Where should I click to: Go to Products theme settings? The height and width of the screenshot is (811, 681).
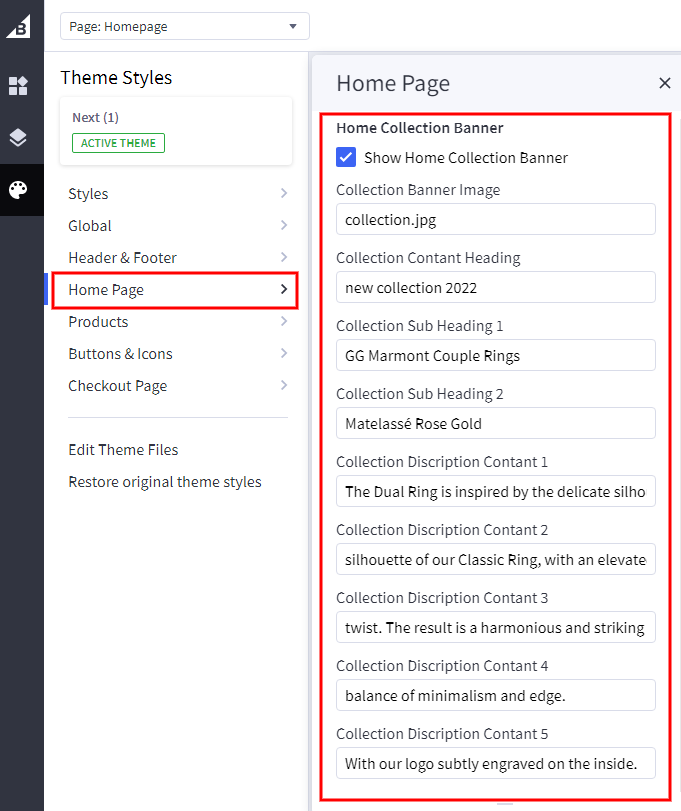(98, 322)
